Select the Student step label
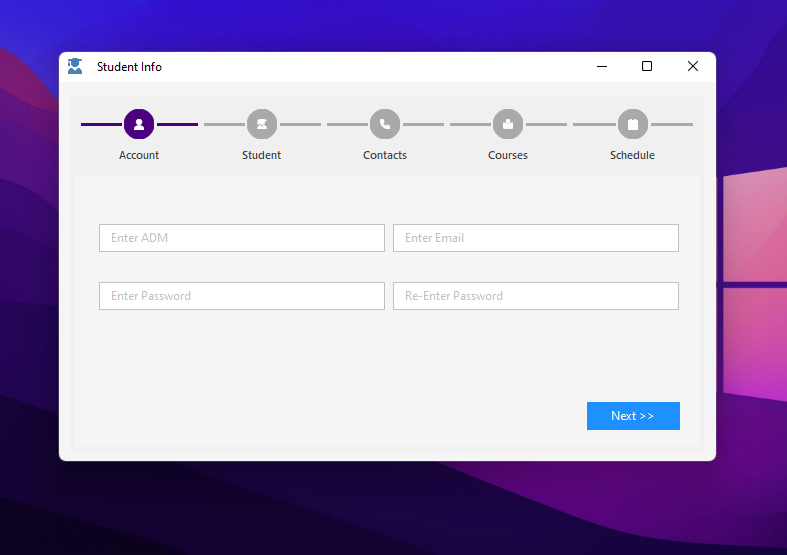 pyautogui.click(x=261, y=155)
